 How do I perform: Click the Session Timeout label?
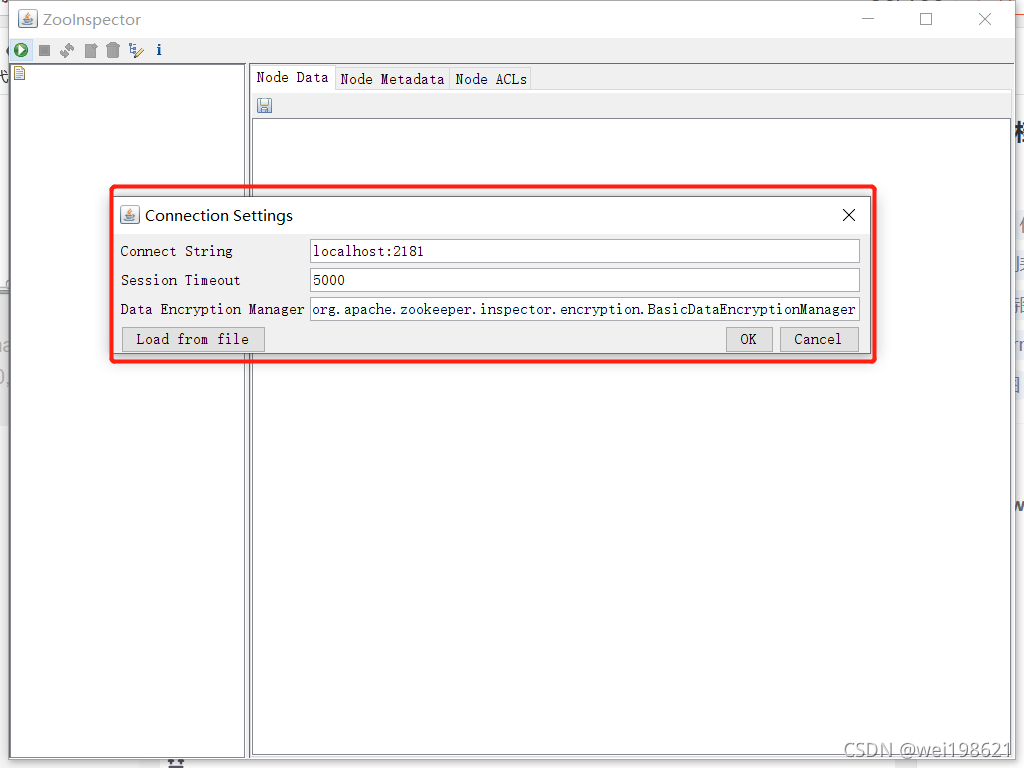181,280
